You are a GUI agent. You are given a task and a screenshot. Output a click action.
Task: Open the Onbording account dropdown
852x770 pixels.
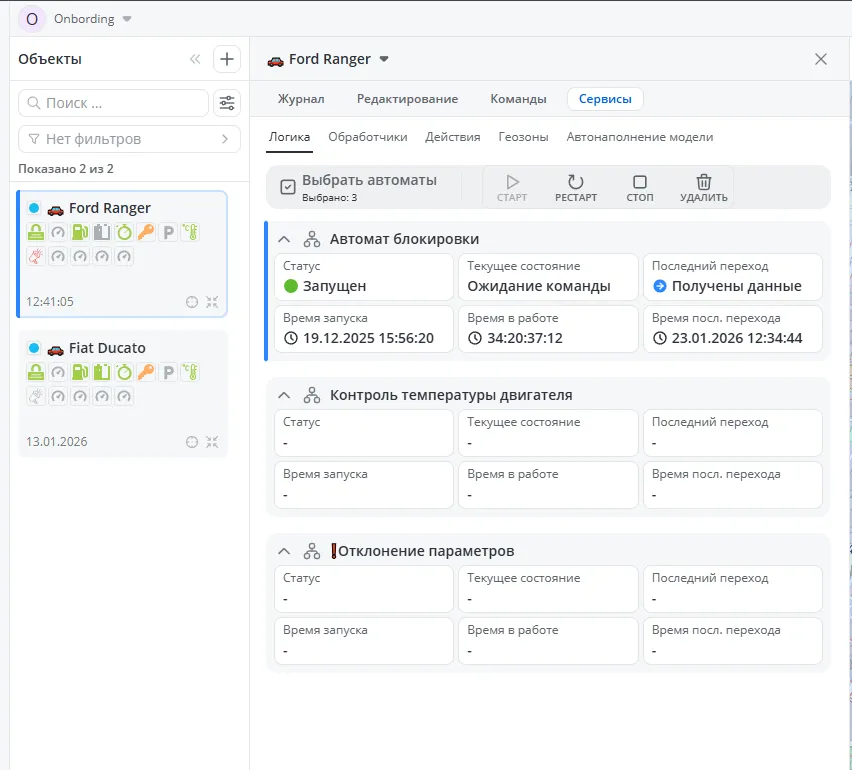coord(126,19)
